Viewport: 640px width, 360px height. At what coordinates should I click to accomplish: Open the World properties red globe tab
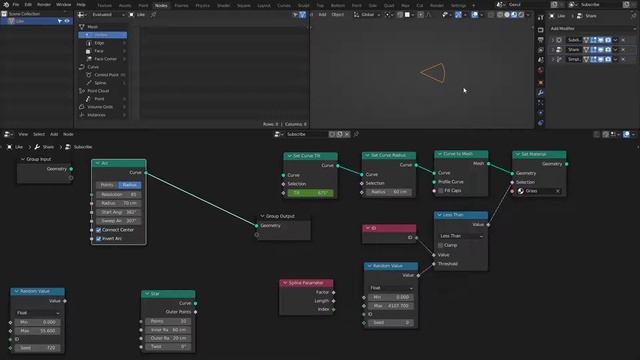pos(540,70)
